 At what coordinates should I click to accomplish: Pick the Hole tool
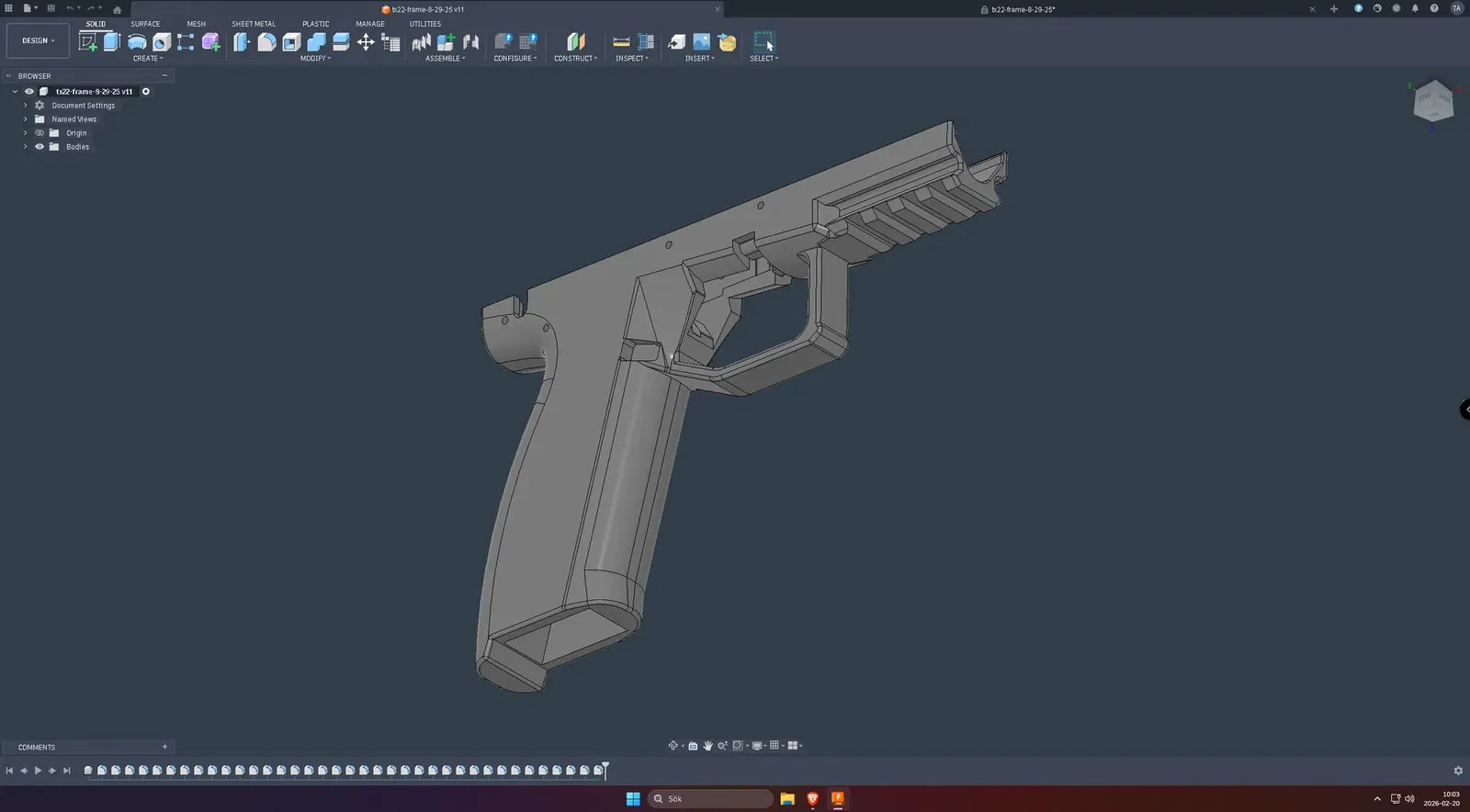tap(162, 41)
